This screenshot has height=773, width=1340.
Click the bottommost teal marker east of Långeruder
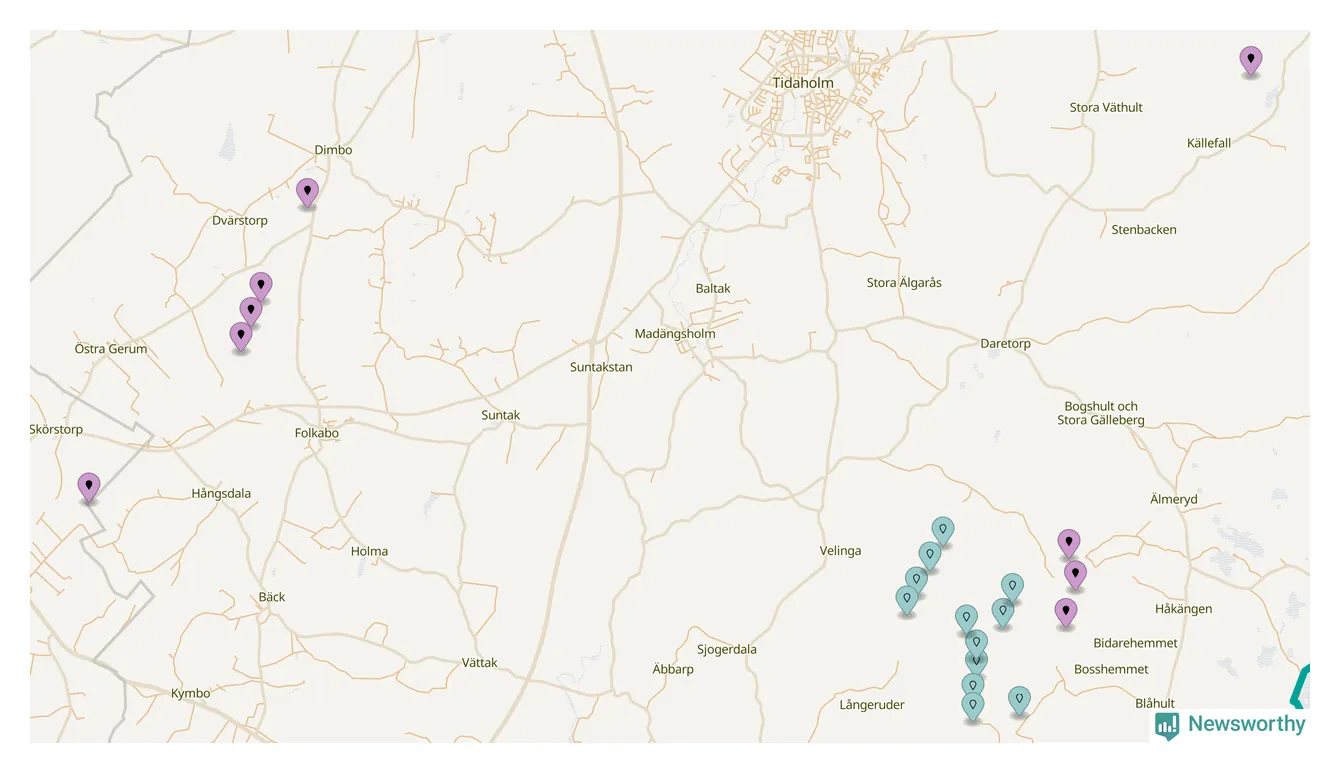pyautogui.click(x=973, y=707)
